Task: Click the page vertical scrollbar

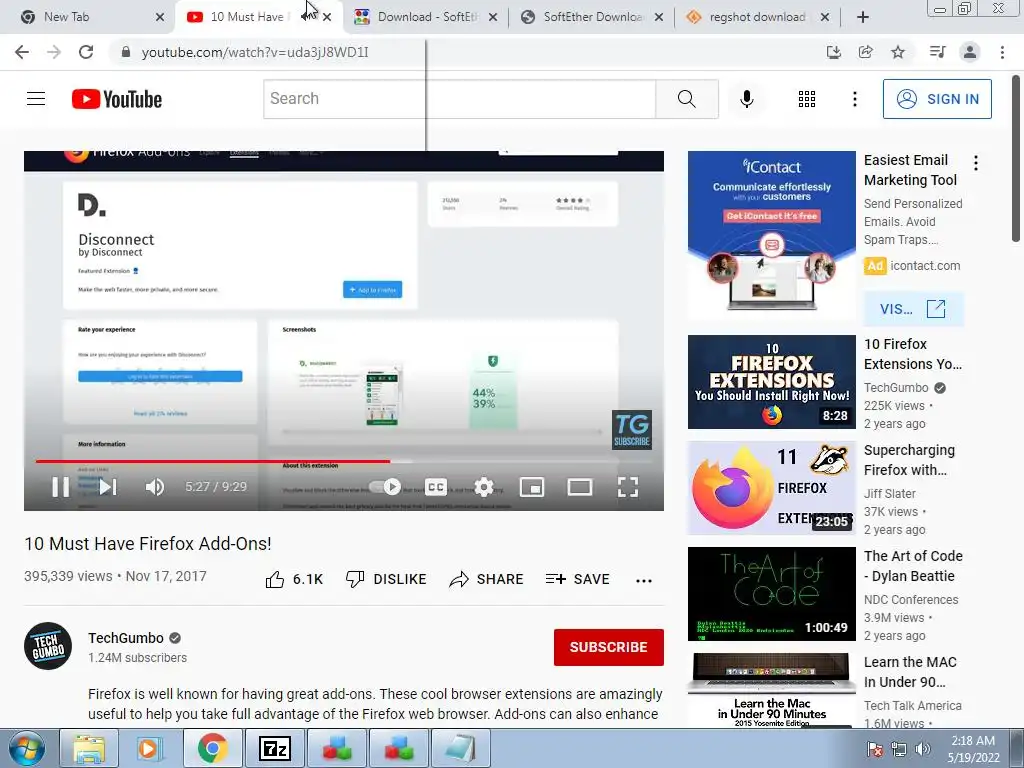Action: [x=1016, y=158]
